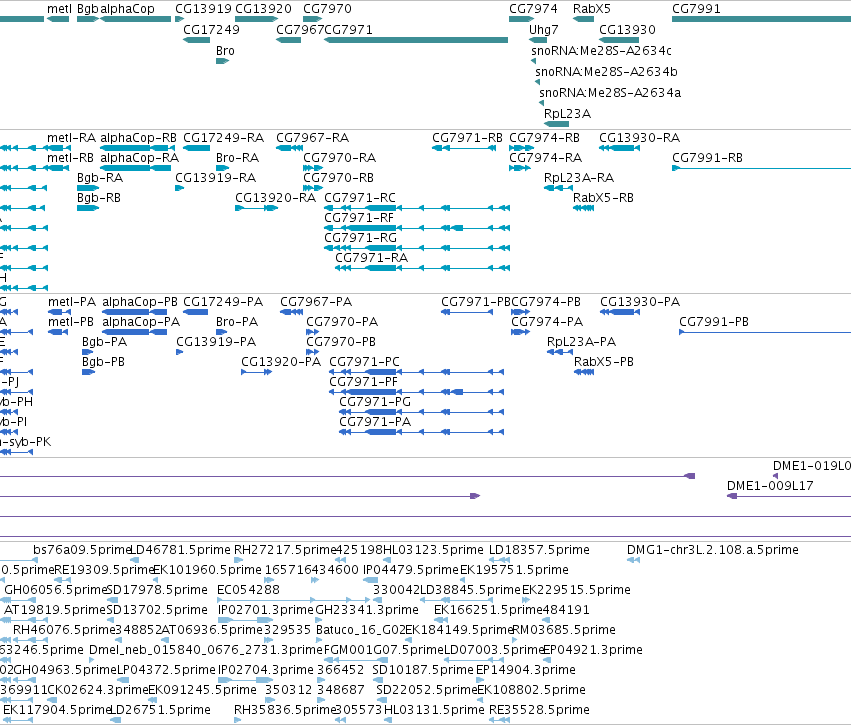This screenshot has height=725, width=851.
Task: Click the CG7974 gene glyph
Action: tap(522, 19)
